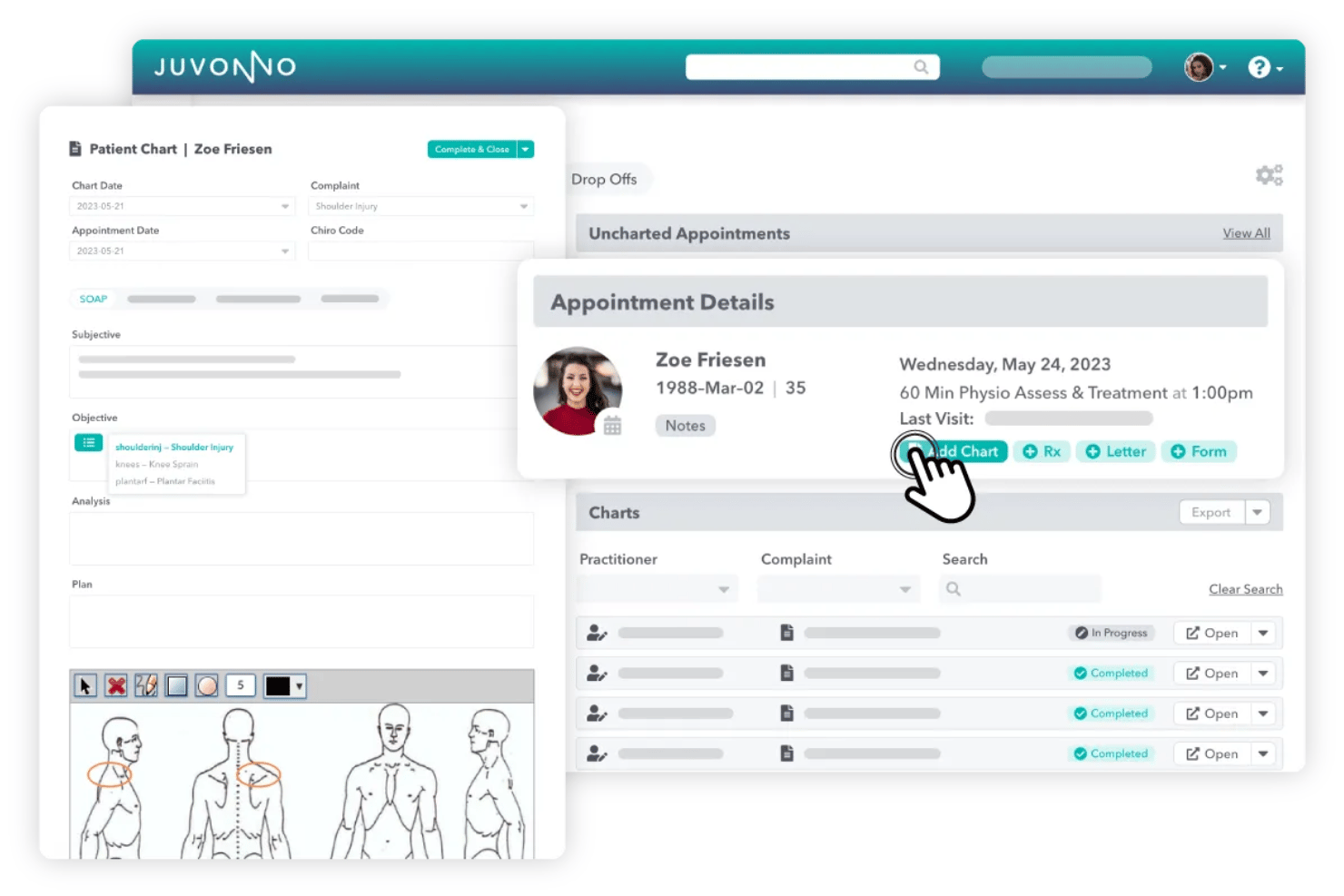Screen dimensions: 1344x896
Task: Expand the Chart Date dropdown
Action: [285, 206]
